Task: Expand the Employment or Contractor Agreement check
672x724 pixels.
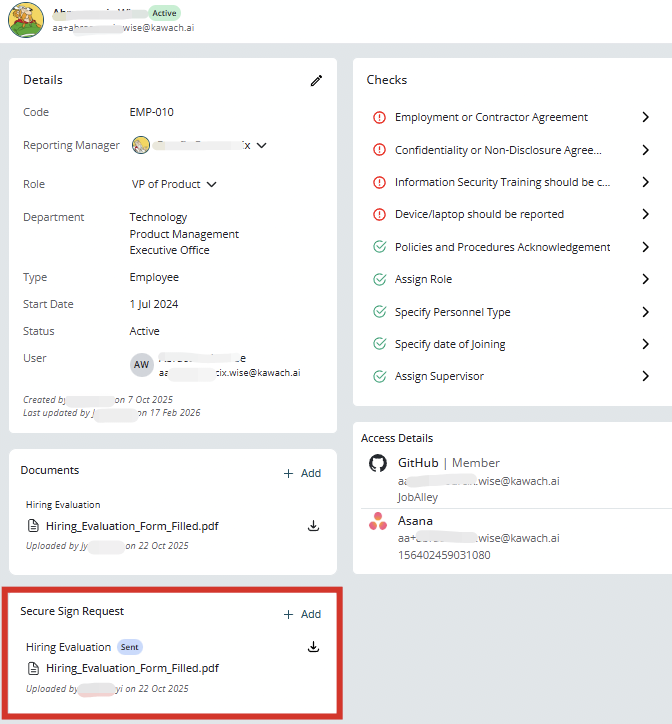Action: click(x=646, y=117)
